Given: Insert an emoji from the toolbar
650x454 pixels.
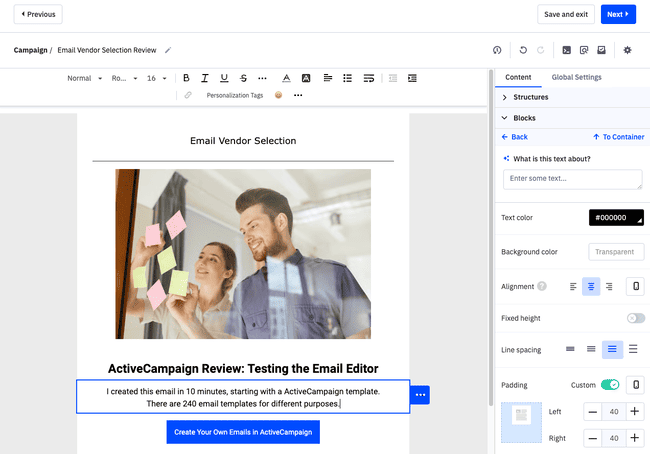Looking at the screenshot, I should 278,95.
